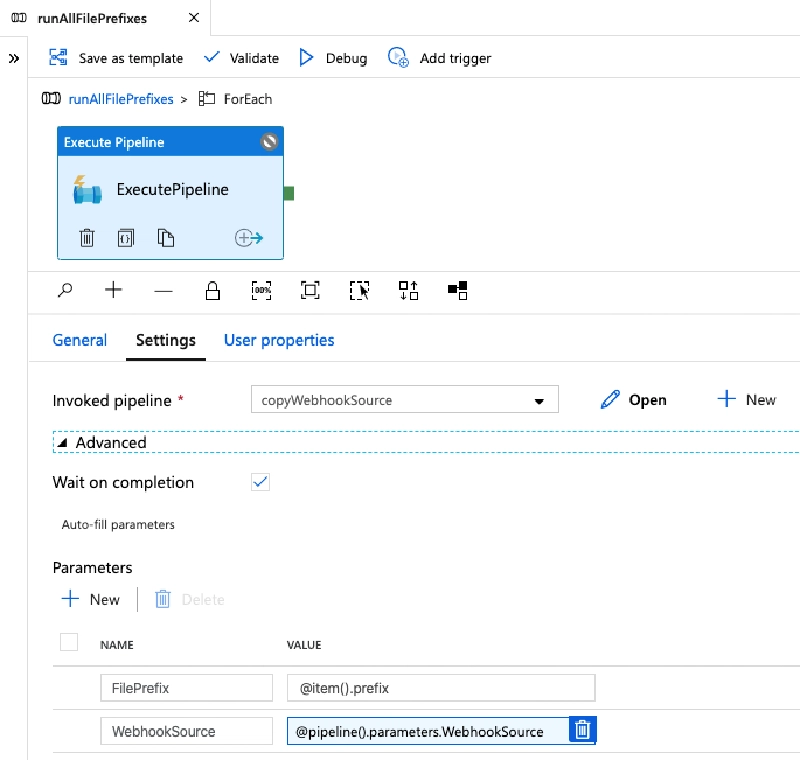Lock the pipeline canvas
The width and height of the screenshot is (800, 760).
211,290
